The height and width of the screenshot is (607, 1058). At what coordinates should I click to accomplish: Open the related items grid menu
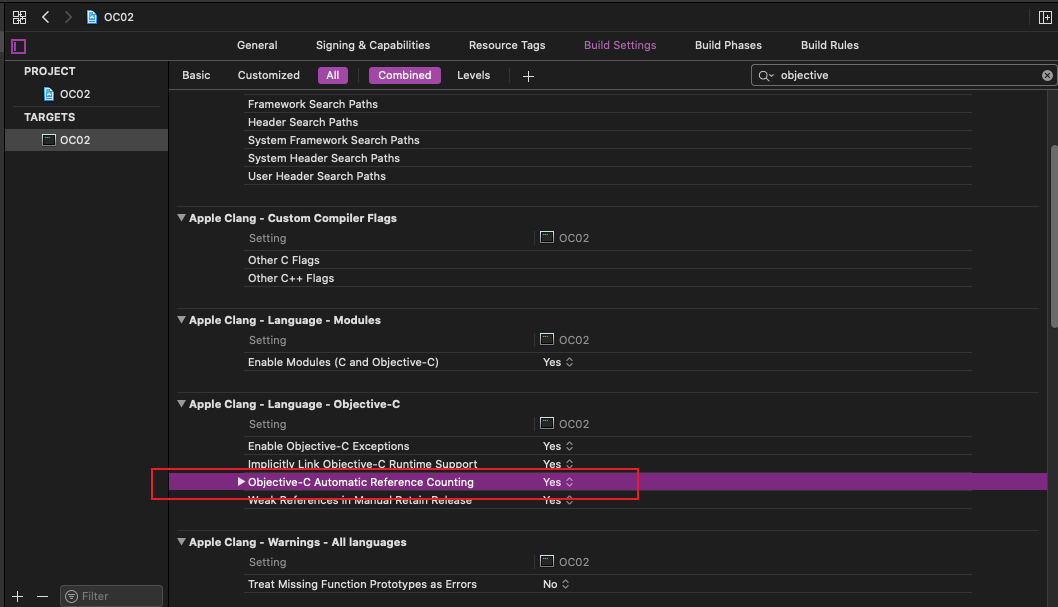20,18
